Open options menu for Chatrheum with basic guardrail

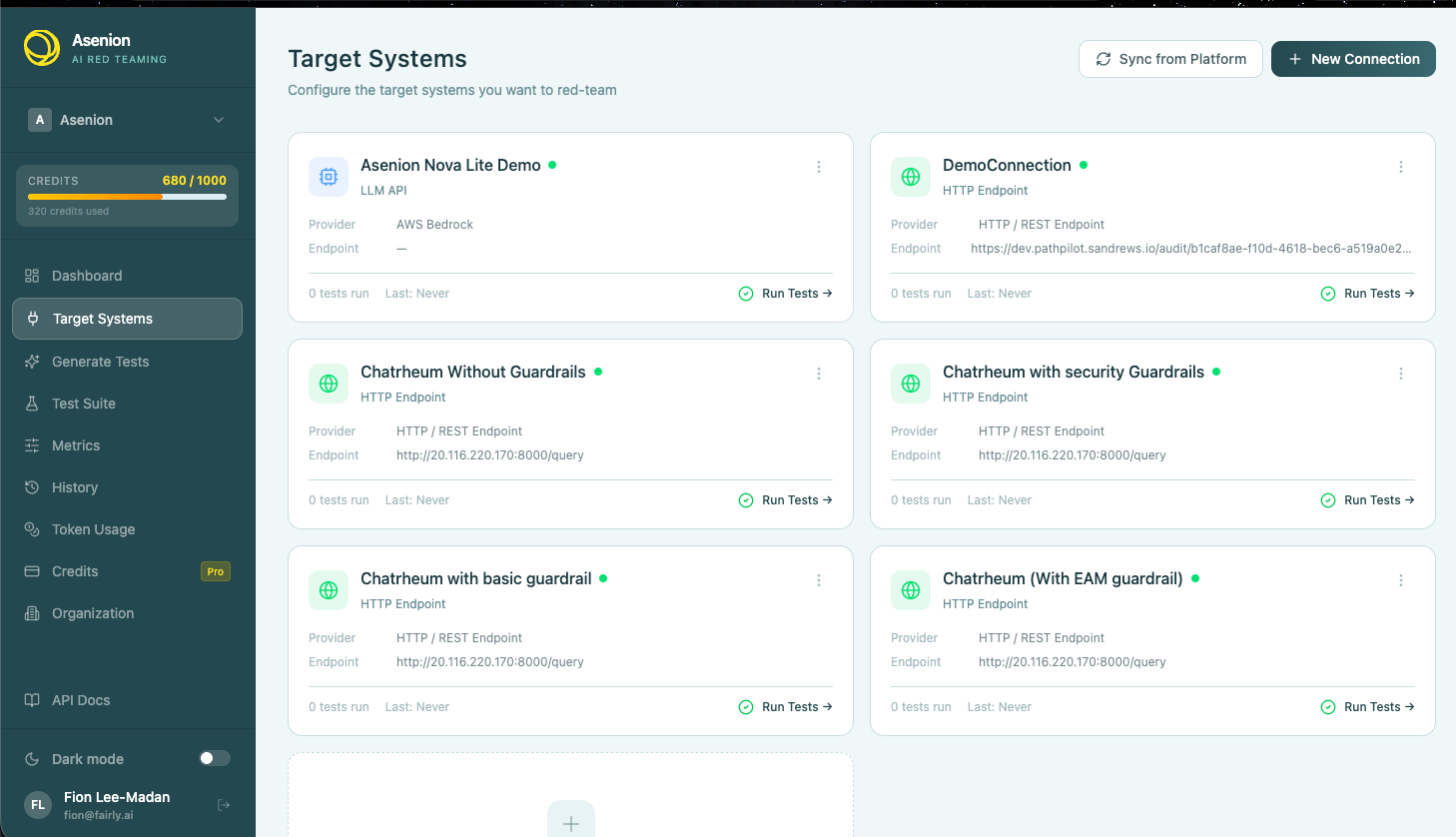pos(819,580)
